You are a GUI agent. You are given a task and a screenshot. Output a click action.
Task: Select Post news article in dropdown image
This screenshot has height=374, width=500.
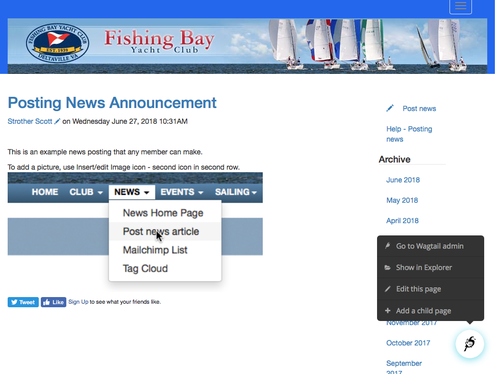(161, 231)
